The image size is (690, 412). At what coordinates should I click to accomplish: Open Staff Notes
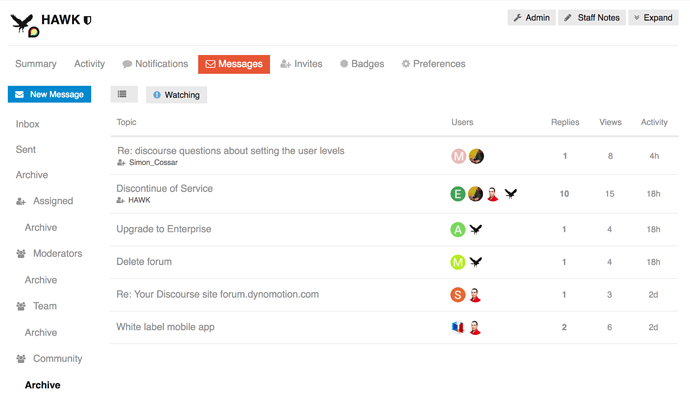[591, 17]
